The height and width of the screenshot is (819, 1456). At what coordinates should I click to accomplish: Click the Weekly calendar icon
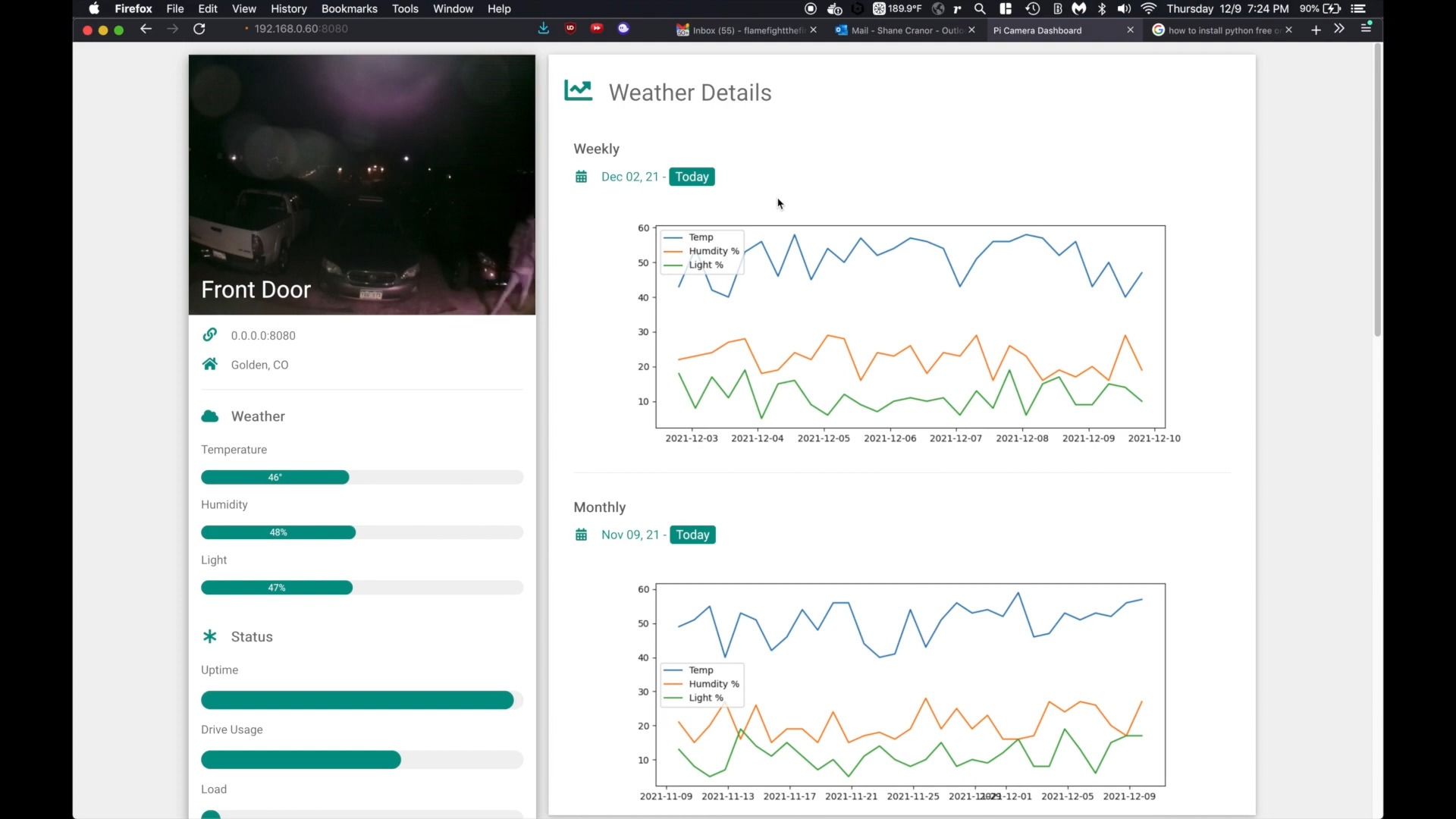tap(581, 177)
